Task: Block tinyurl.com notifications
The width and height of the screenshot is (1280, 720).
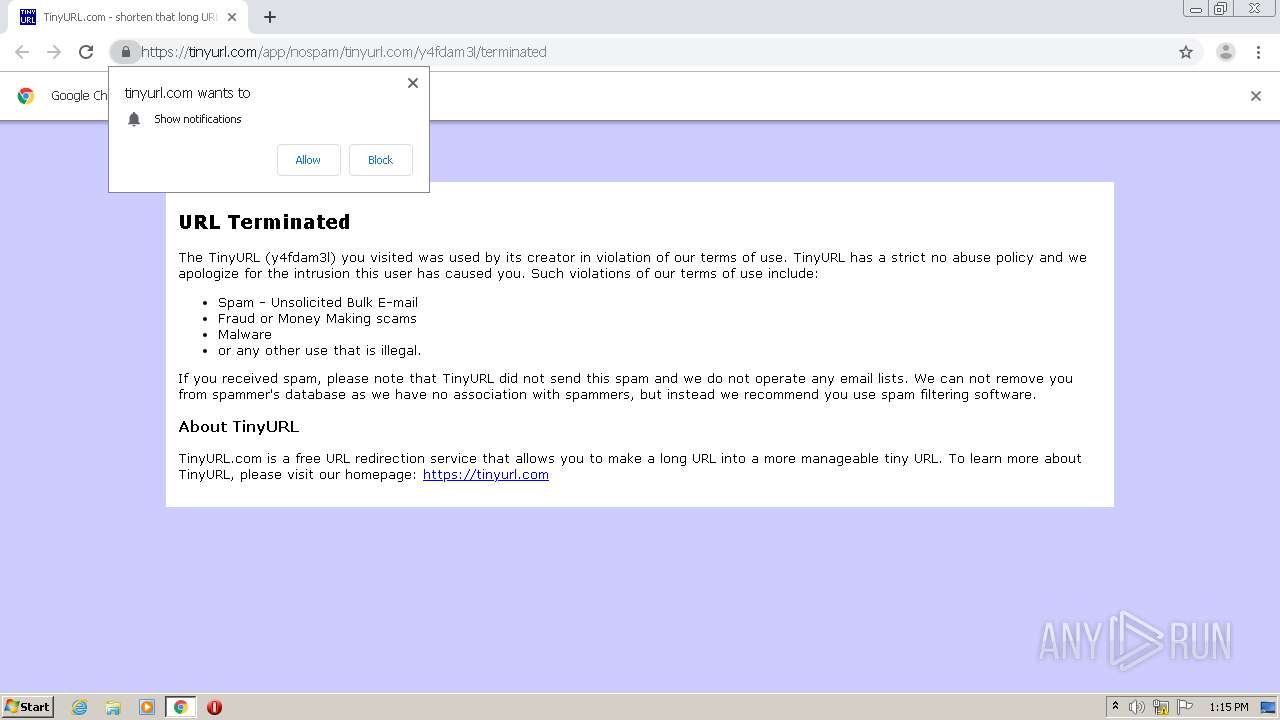Action: (380, 160)
